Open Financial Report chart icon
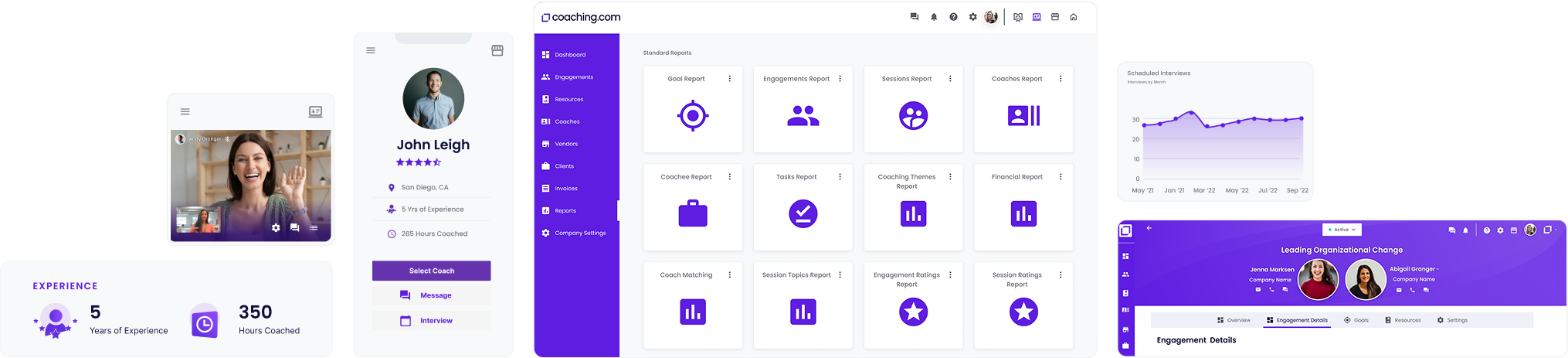Image resolution: width=1568 pixels, height=358 pixels. (x=1024, y=213)
